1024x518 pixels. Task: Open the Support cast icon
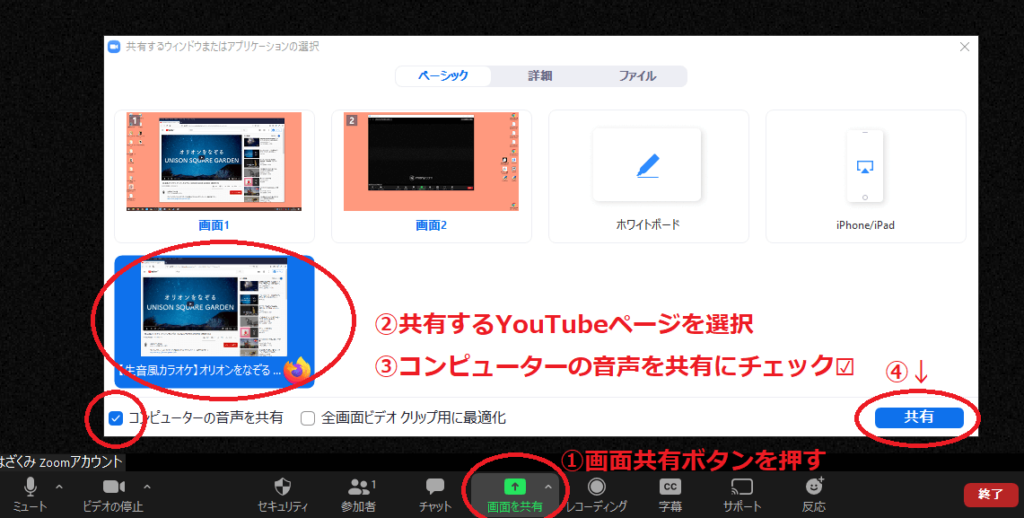coord(742,487)
